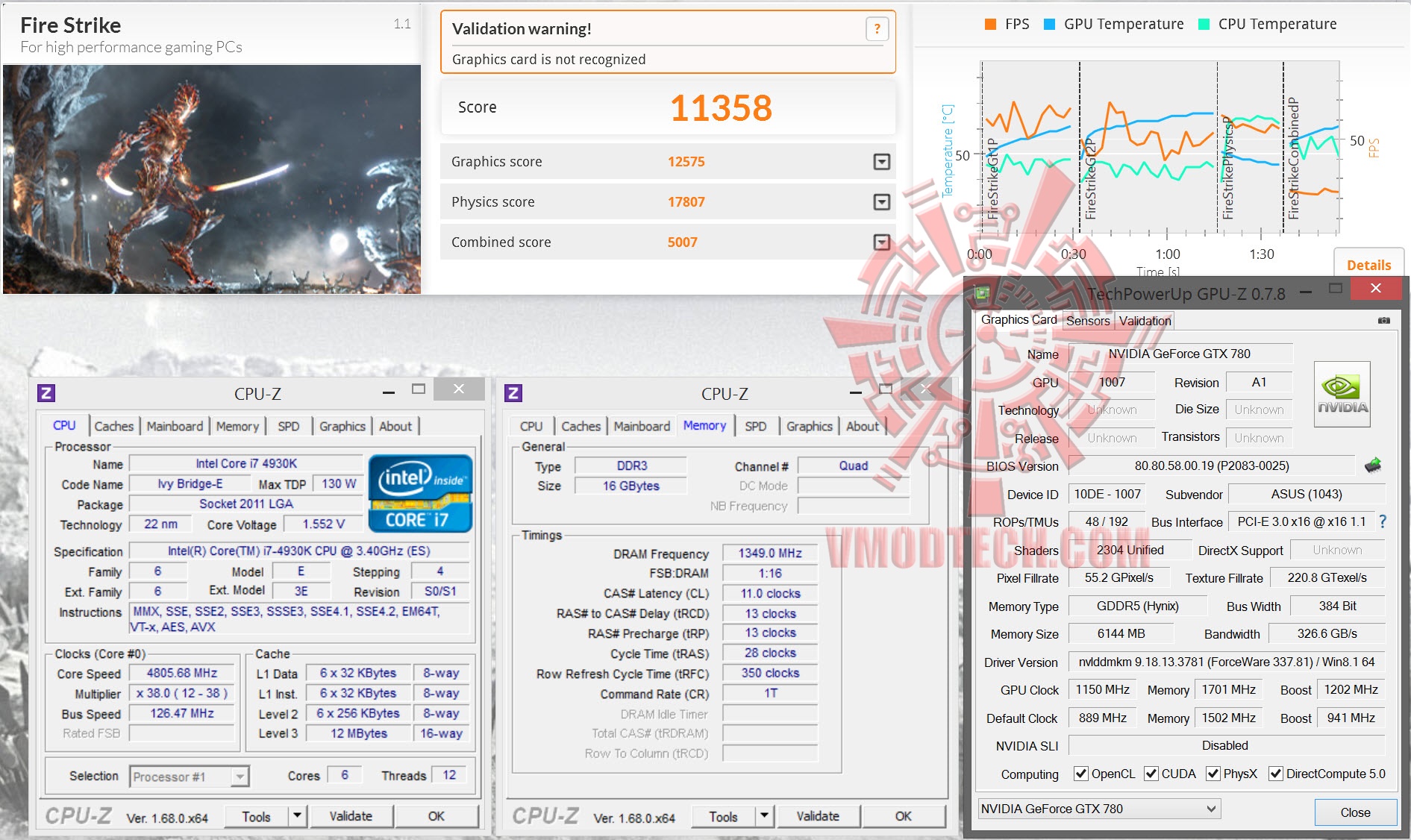This screenshot has width=1411, height=840.
Task: Open the About tab in left CPU-Z
Action: (395, 426)
